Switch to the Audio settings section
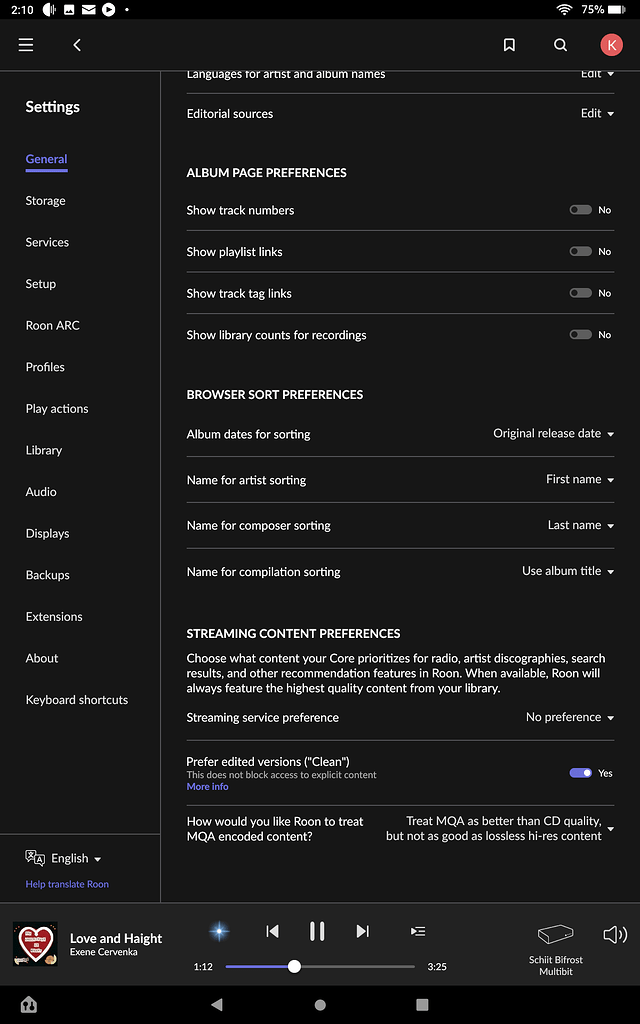The height and width of the screenshot is (1024, 640). 41,491
